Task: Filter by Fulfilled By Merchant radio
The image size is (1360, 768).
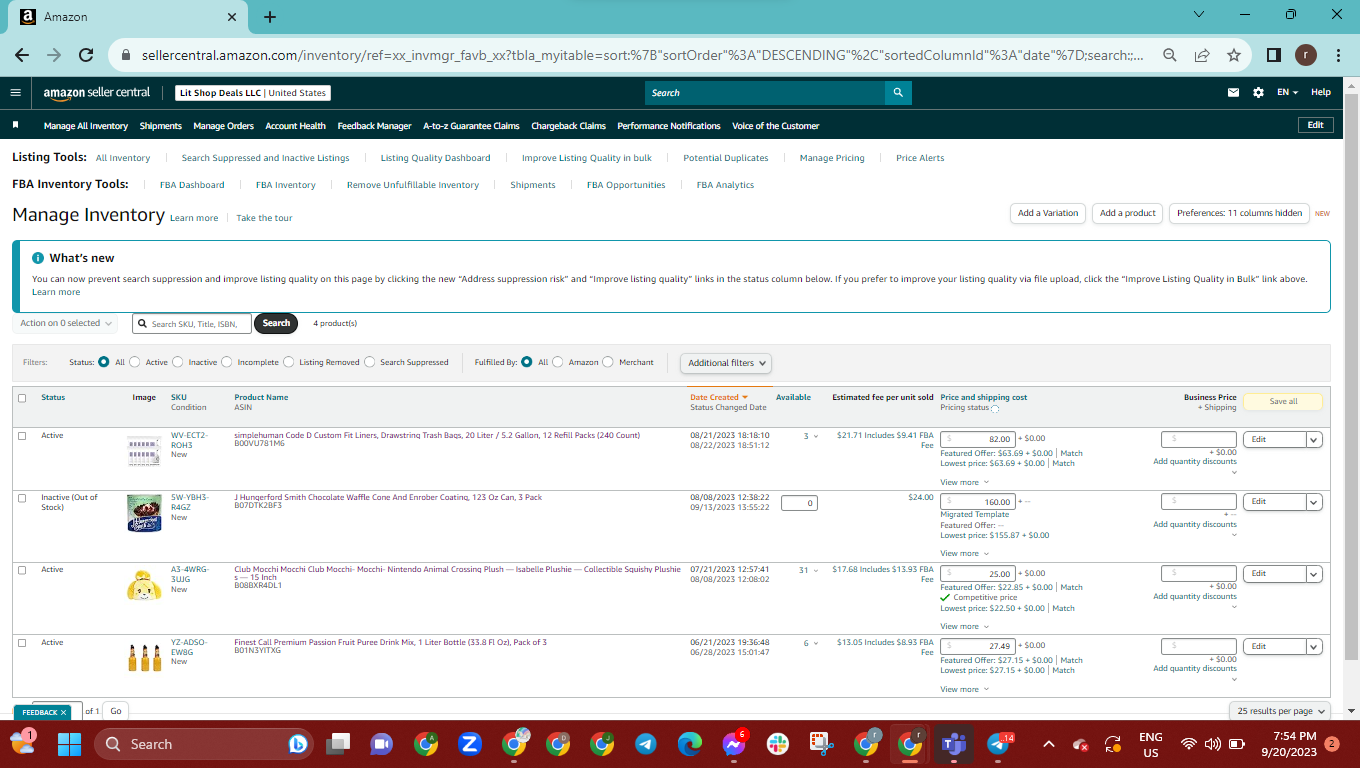Action: [608, 362]
